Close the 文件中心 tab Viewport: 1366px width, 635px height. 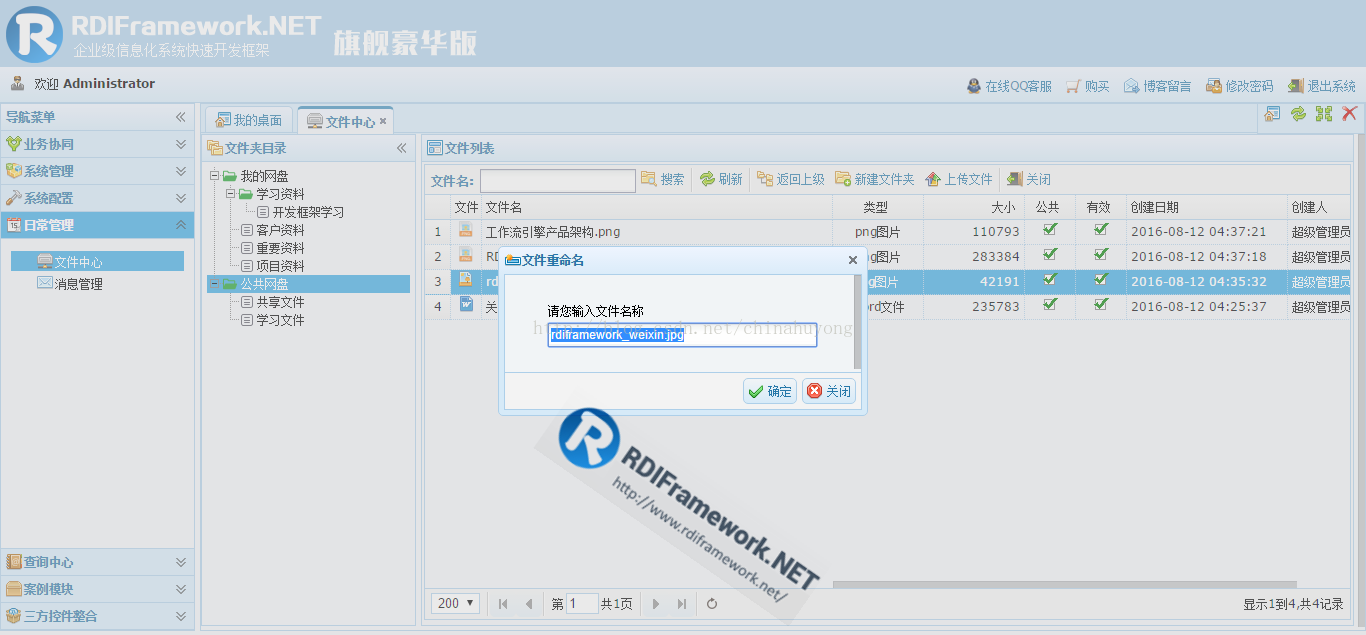coord(383,121)
